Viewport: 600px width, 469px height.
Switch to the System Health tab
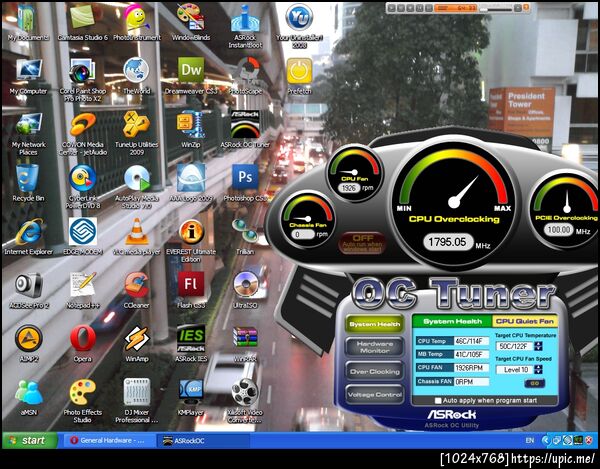452,321
